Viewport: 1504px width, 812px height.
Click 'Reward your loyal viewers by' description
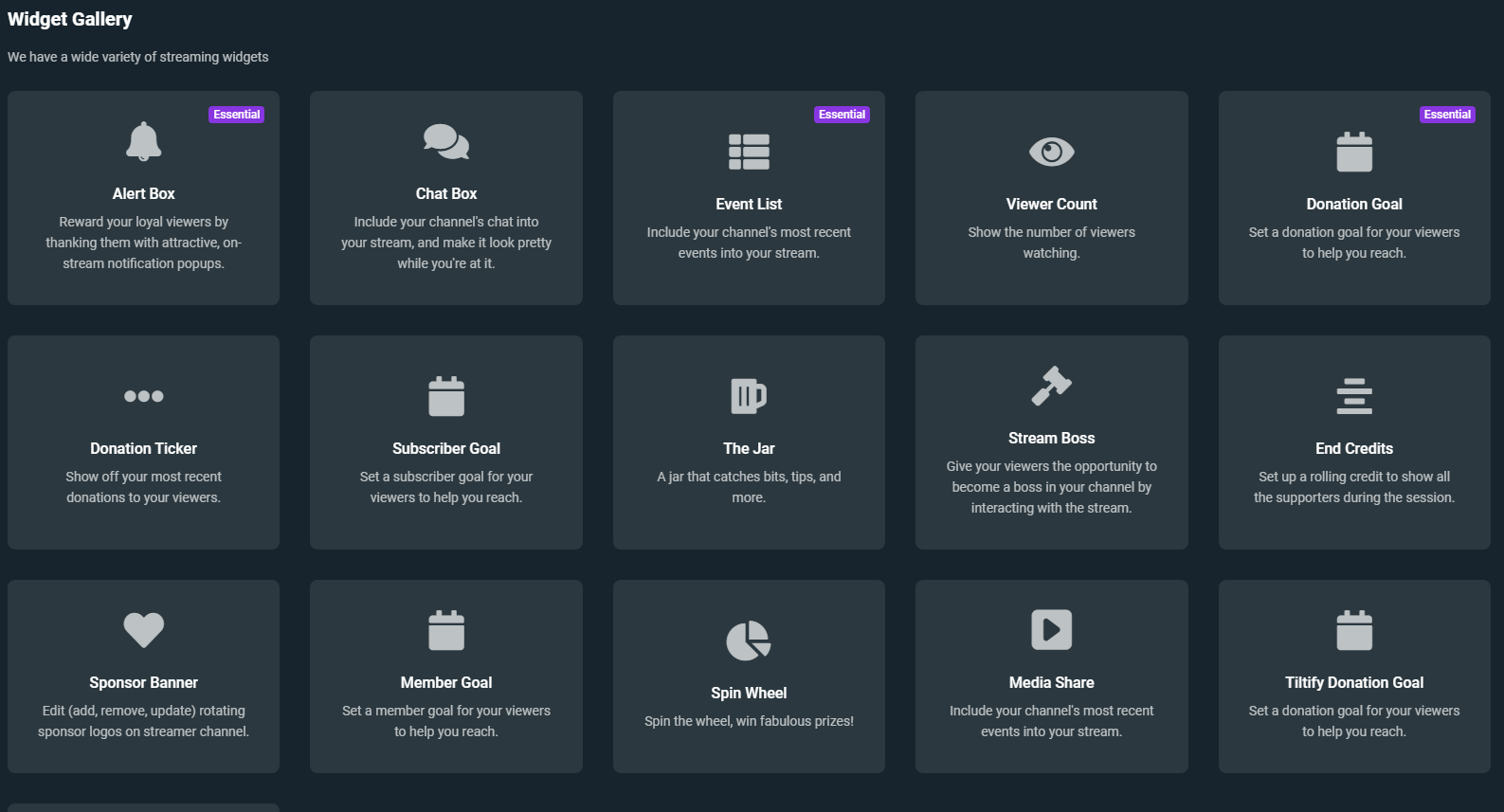click(143, 222)
